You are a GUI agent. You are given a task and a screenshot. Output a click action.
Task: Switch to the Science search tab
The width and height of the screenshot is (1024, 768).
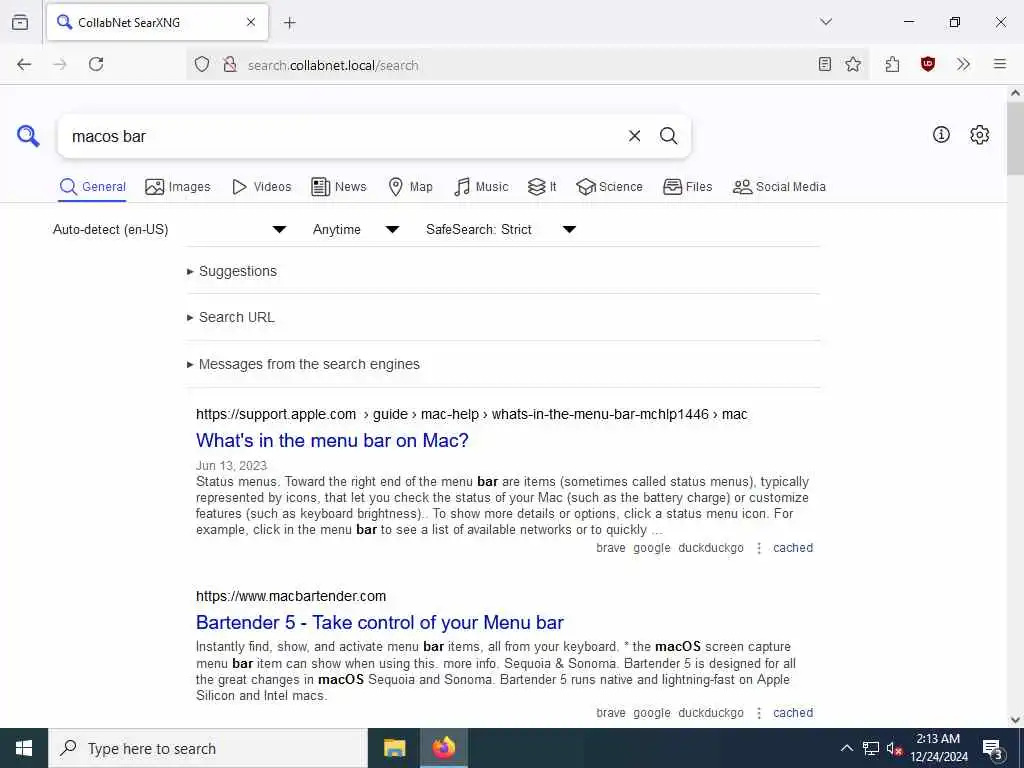click(609, 187)
